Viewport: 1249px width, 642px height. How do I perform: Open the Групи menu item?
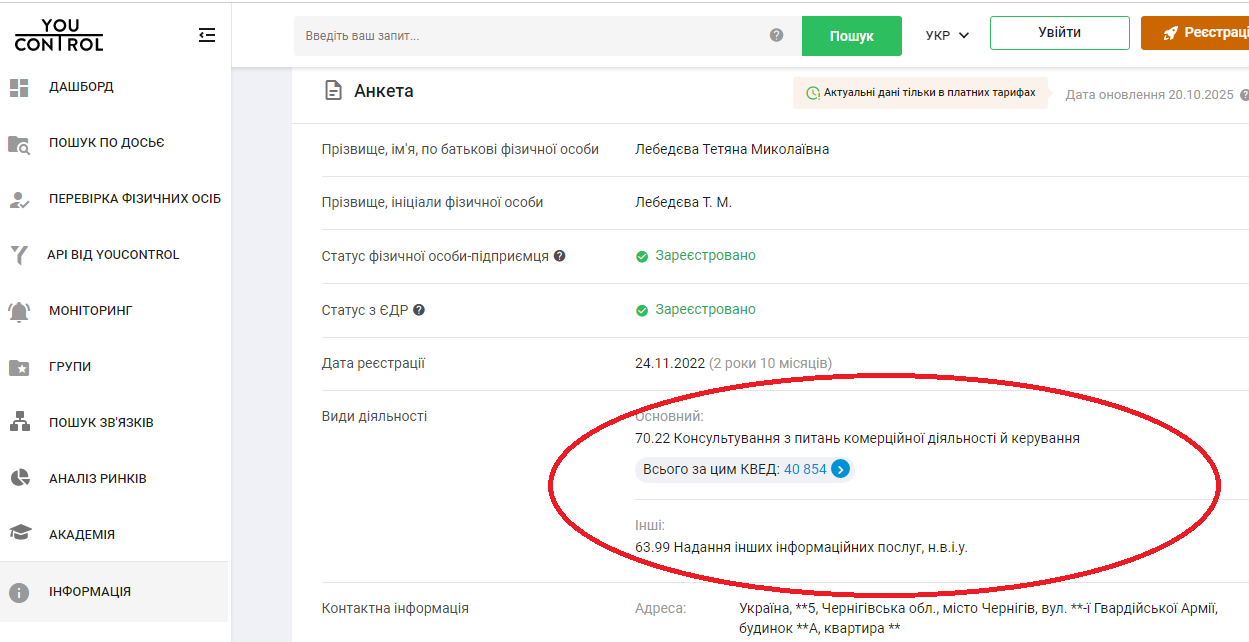tap(70, 367)
